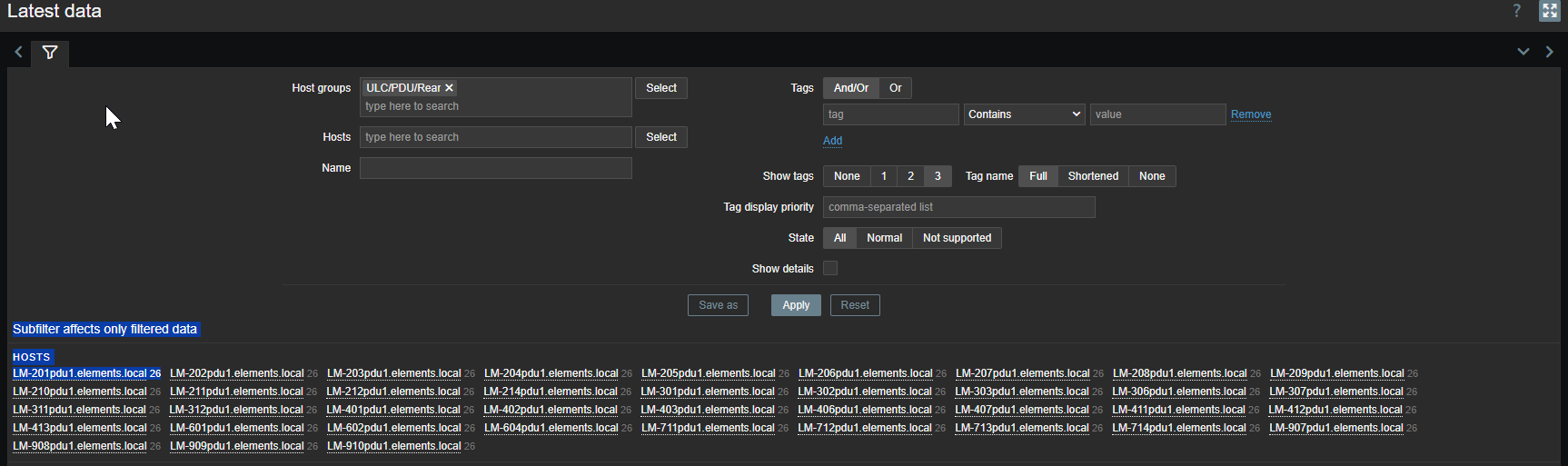Click the Name input field
Image resolution: width=1568 pixels, height=466 pixels.
coord(495,168)
